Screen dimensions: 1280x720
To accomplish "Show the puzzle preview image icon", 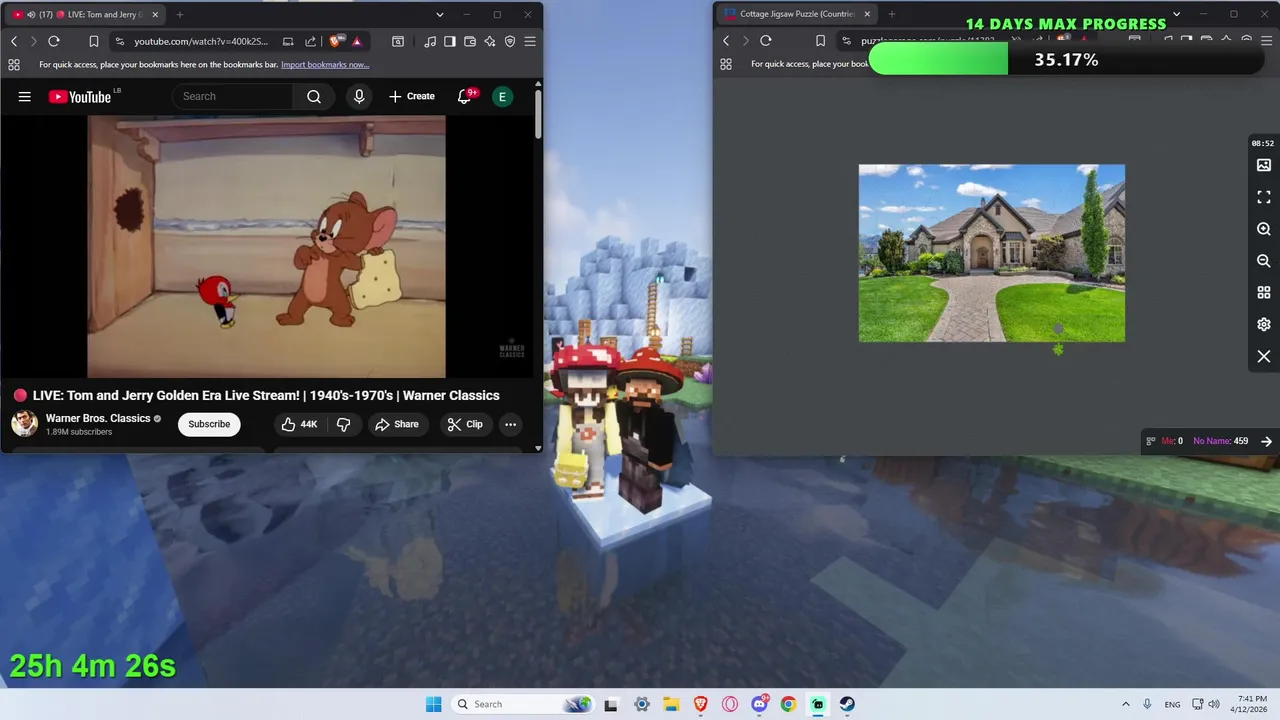I will [x=1264, y=165].
